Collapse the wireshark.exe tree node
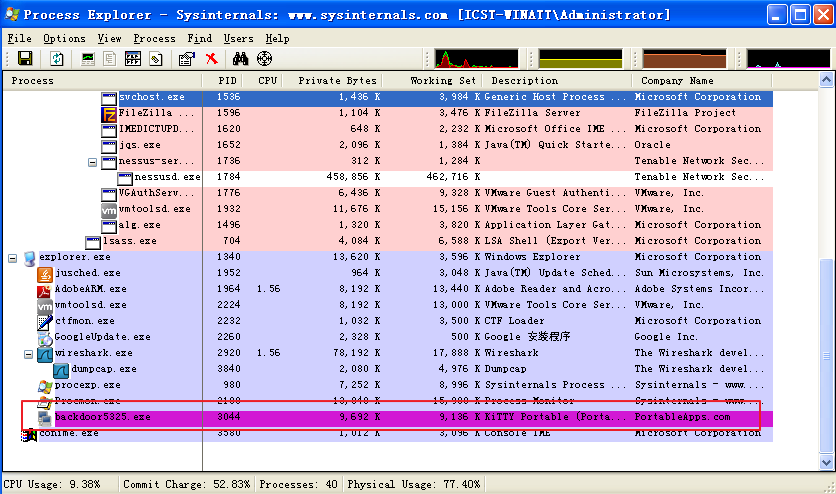 [x=28, y=354]
